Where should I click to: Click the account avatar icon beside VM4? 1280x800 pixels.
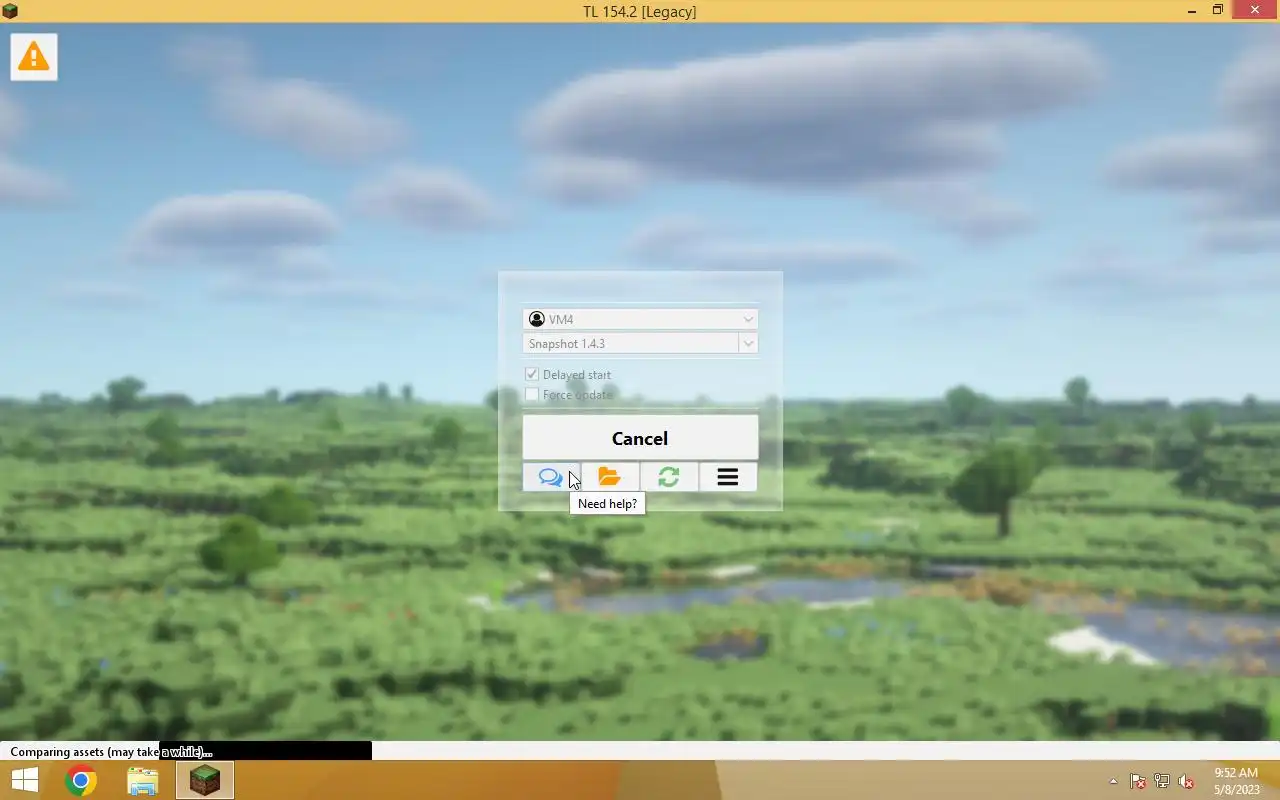coord(537,319)
